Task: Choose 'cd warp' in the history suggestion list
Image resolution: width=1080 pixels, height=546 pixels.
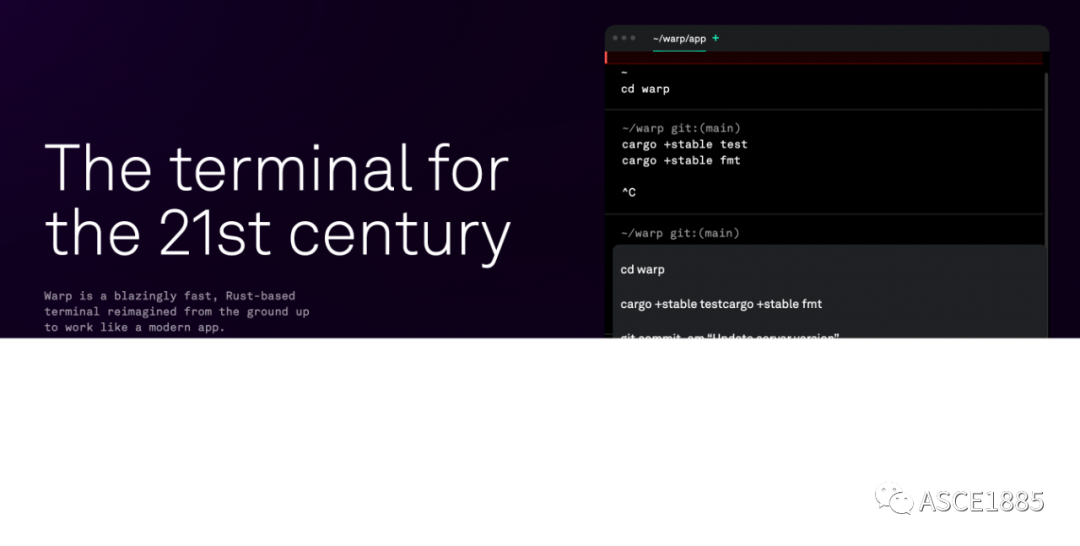Action: pyautogui.click(x=643, y=269)
